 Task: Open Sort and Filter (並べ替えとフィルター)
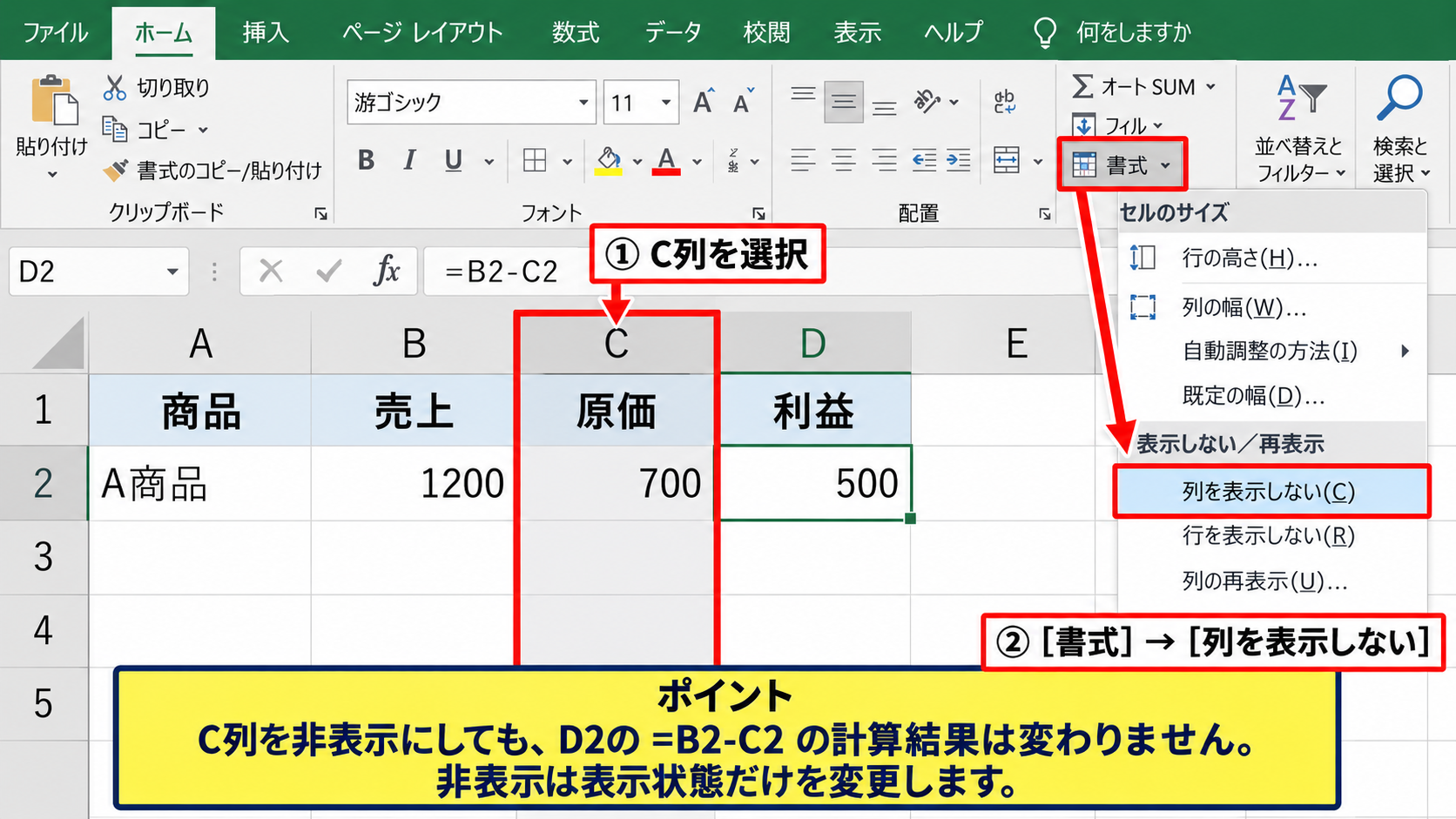click(x=1301, y=129)
